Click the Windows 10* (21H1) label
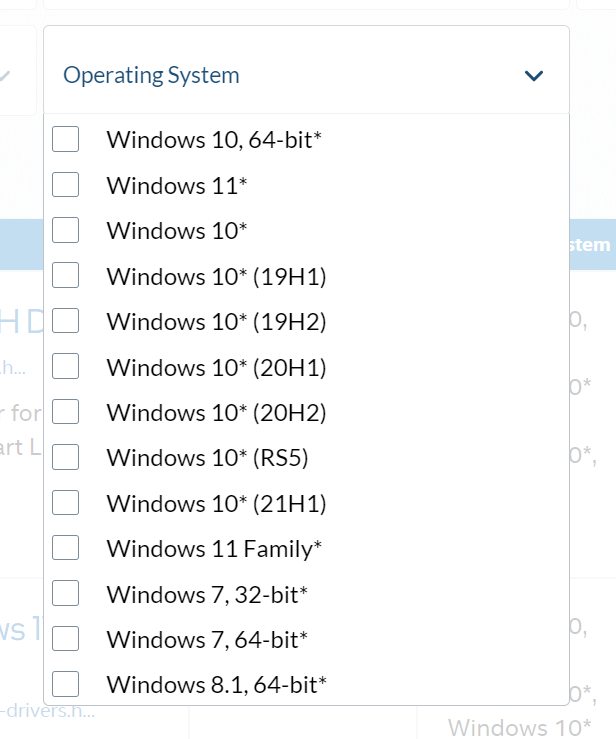The height and width of the screenshot is (739, 616). (216, 504)
